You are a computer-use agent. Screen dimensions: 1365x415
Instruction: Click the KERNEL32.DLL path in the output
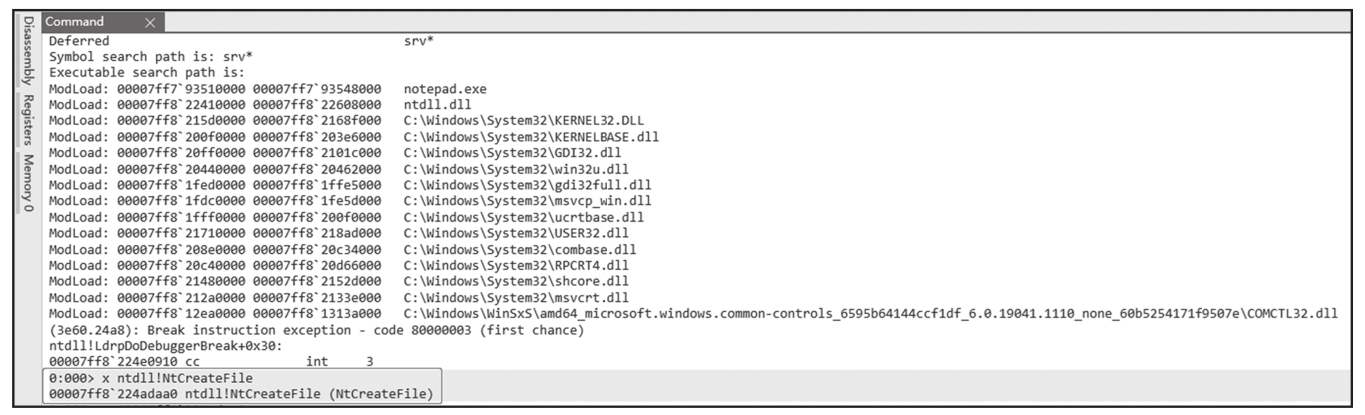[525, 120]
